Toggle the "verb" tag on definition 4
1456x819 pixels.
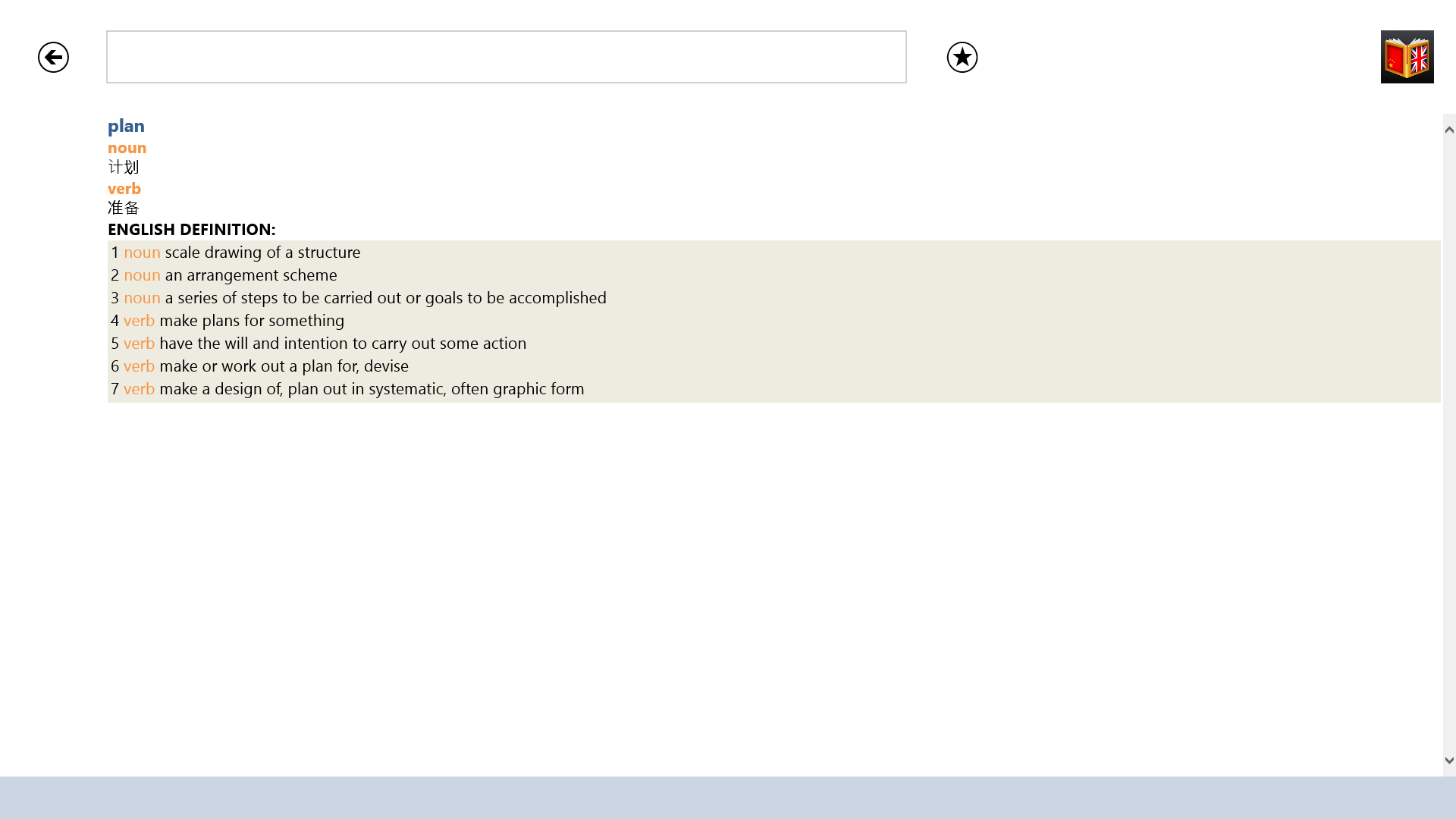139,320
